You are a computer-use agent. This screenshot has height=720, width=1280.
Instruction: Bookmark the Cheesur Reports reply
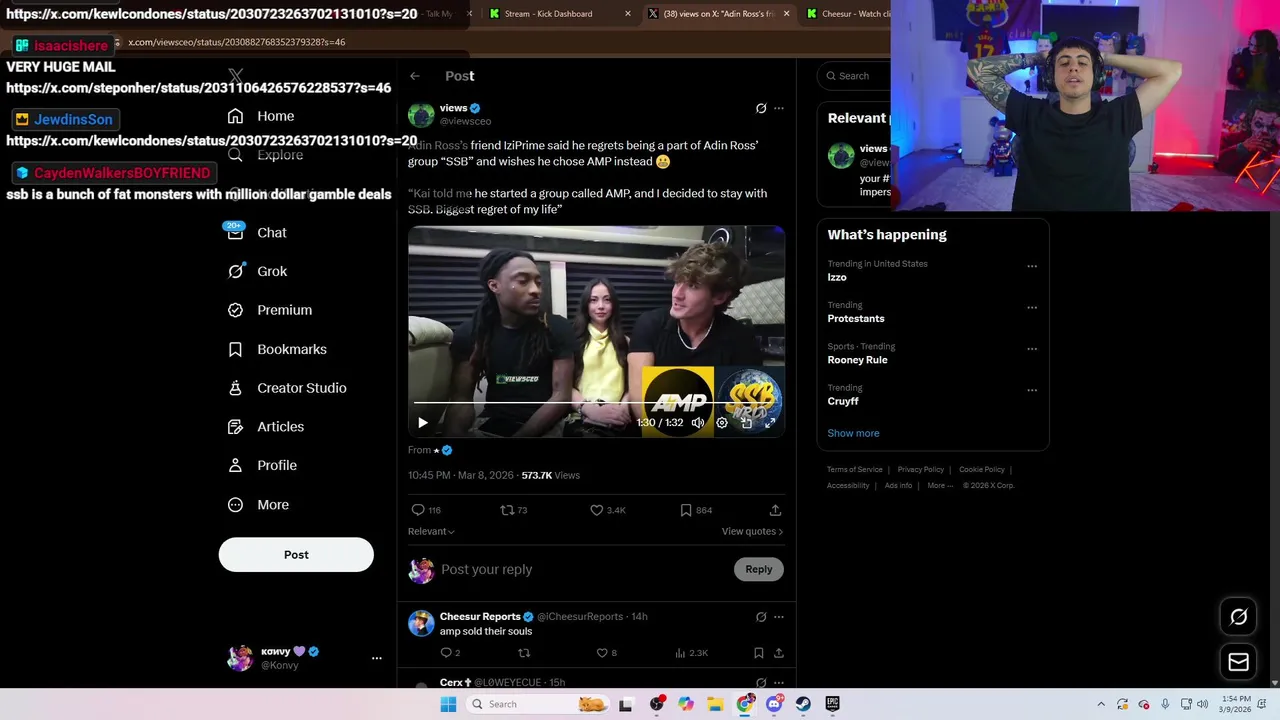759,653
